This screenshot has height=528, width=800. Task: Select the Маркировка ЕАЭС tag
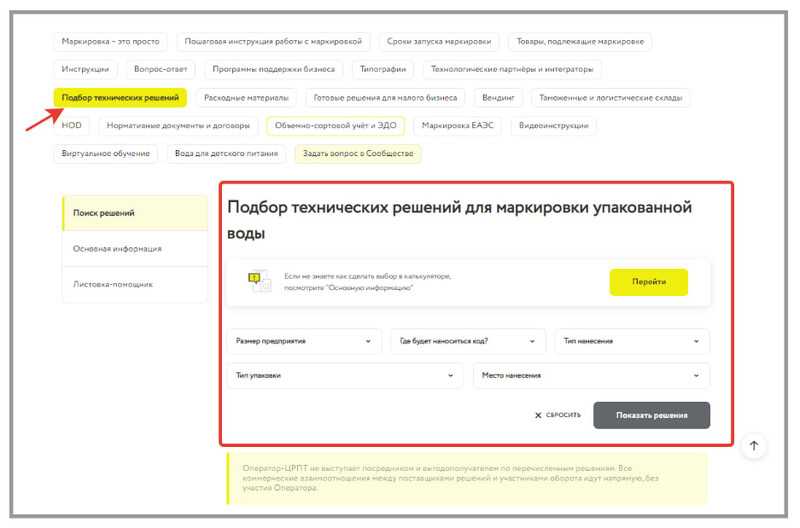[x=458, y=125]
